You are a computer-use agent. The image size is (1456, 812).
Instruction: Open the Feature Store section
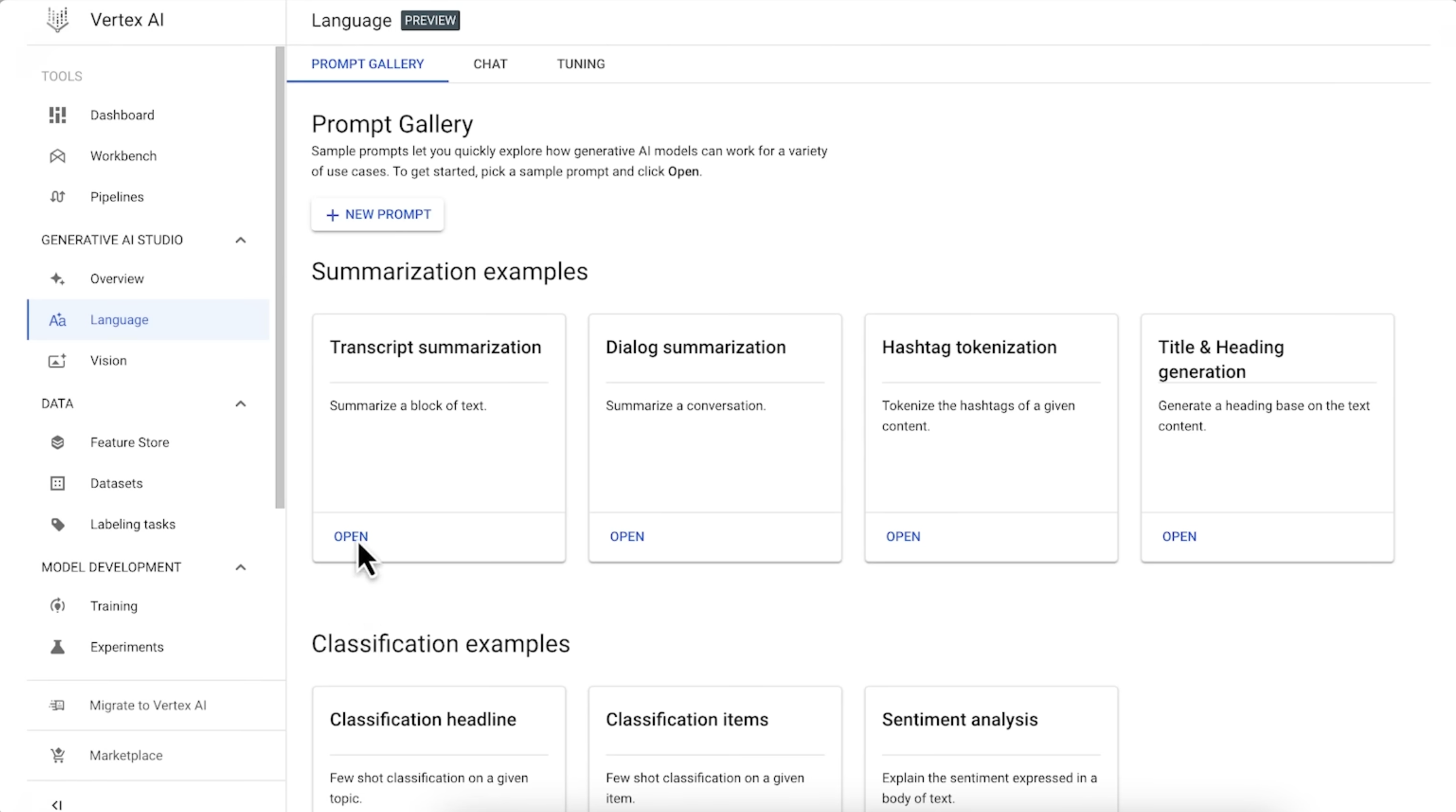pos(57,442)
